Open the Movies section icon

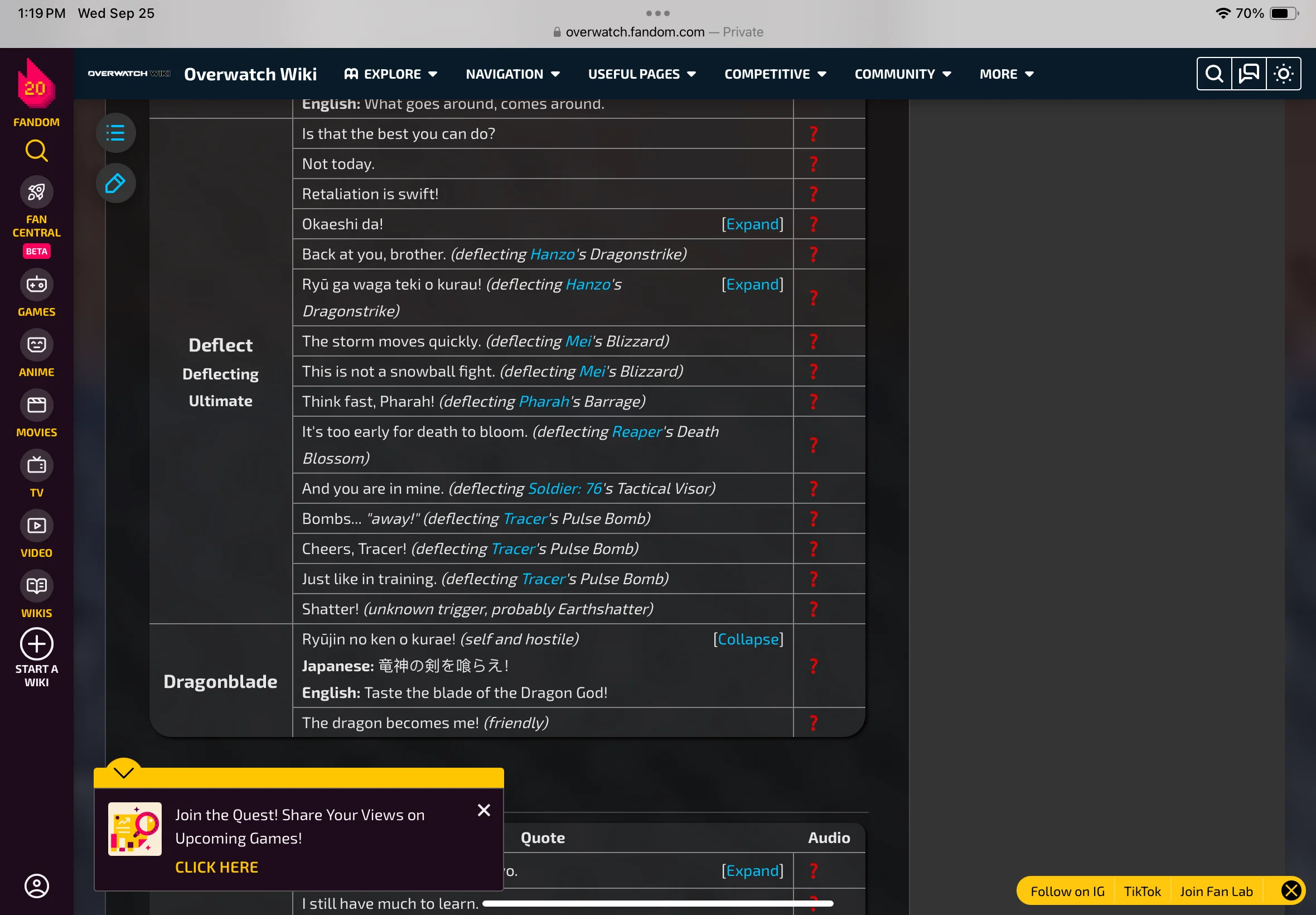coord(36,404)
